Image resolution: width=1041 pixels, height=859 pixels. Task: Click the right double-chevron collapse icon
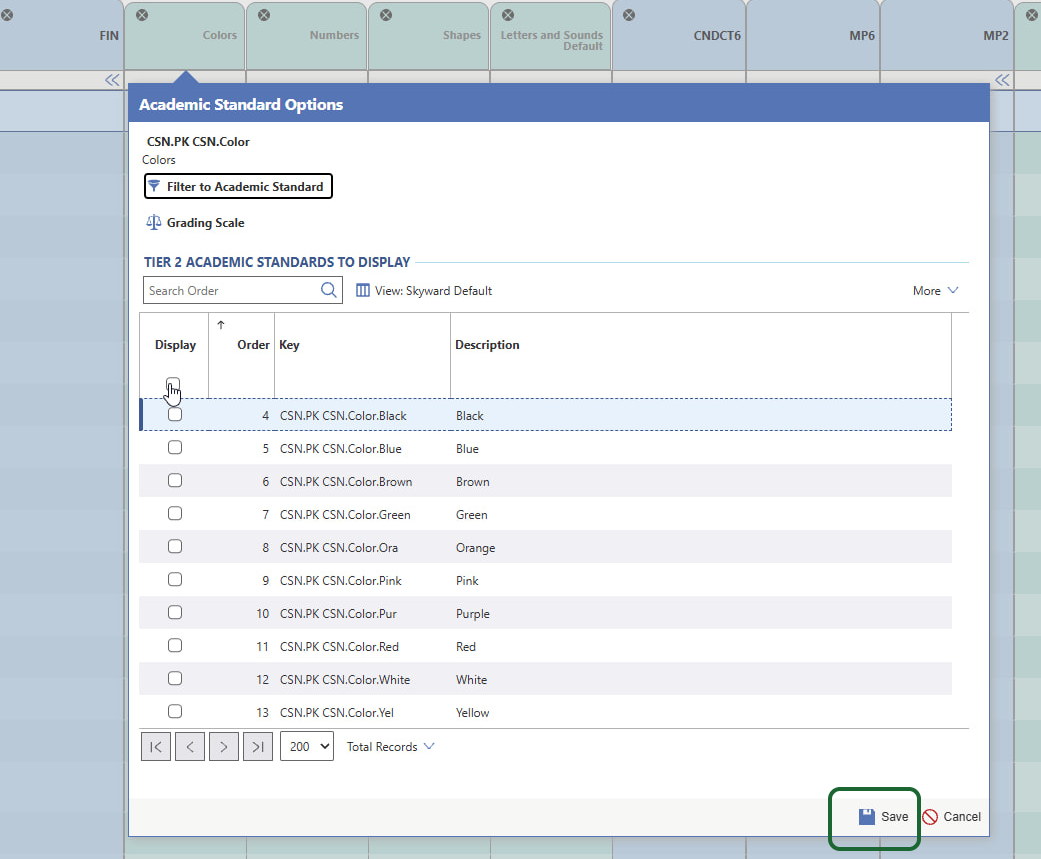pyautogui.click(x=1002, y=80)
